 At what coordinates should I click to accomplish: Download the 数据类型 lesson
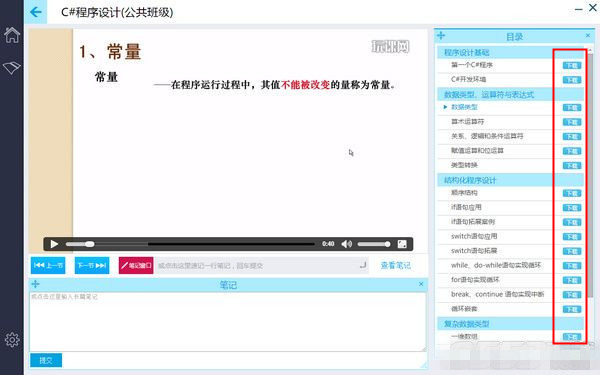click(572, 108)
